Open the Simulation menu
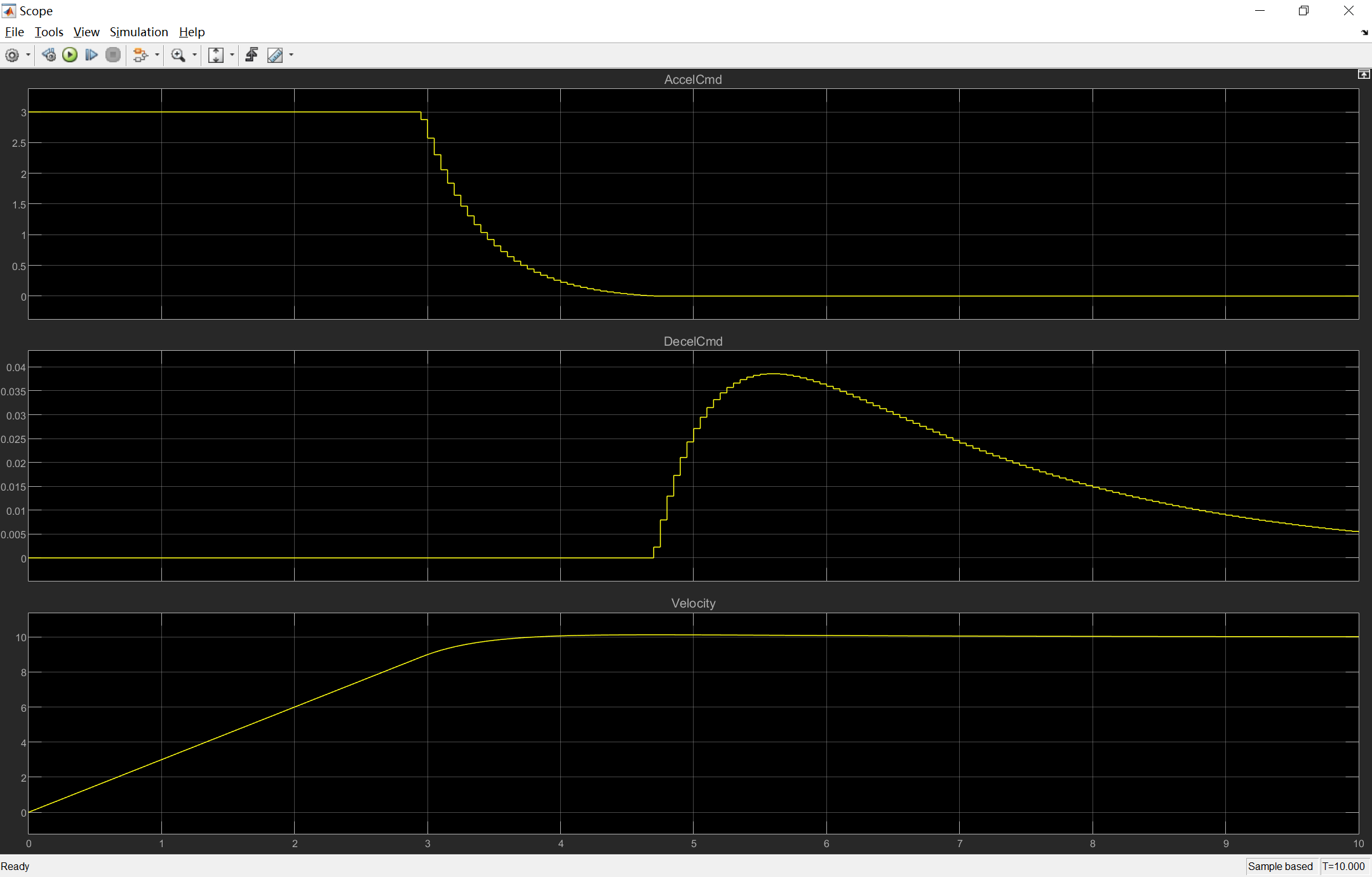The image size is (1372, 877). click(x=138, y=32)
